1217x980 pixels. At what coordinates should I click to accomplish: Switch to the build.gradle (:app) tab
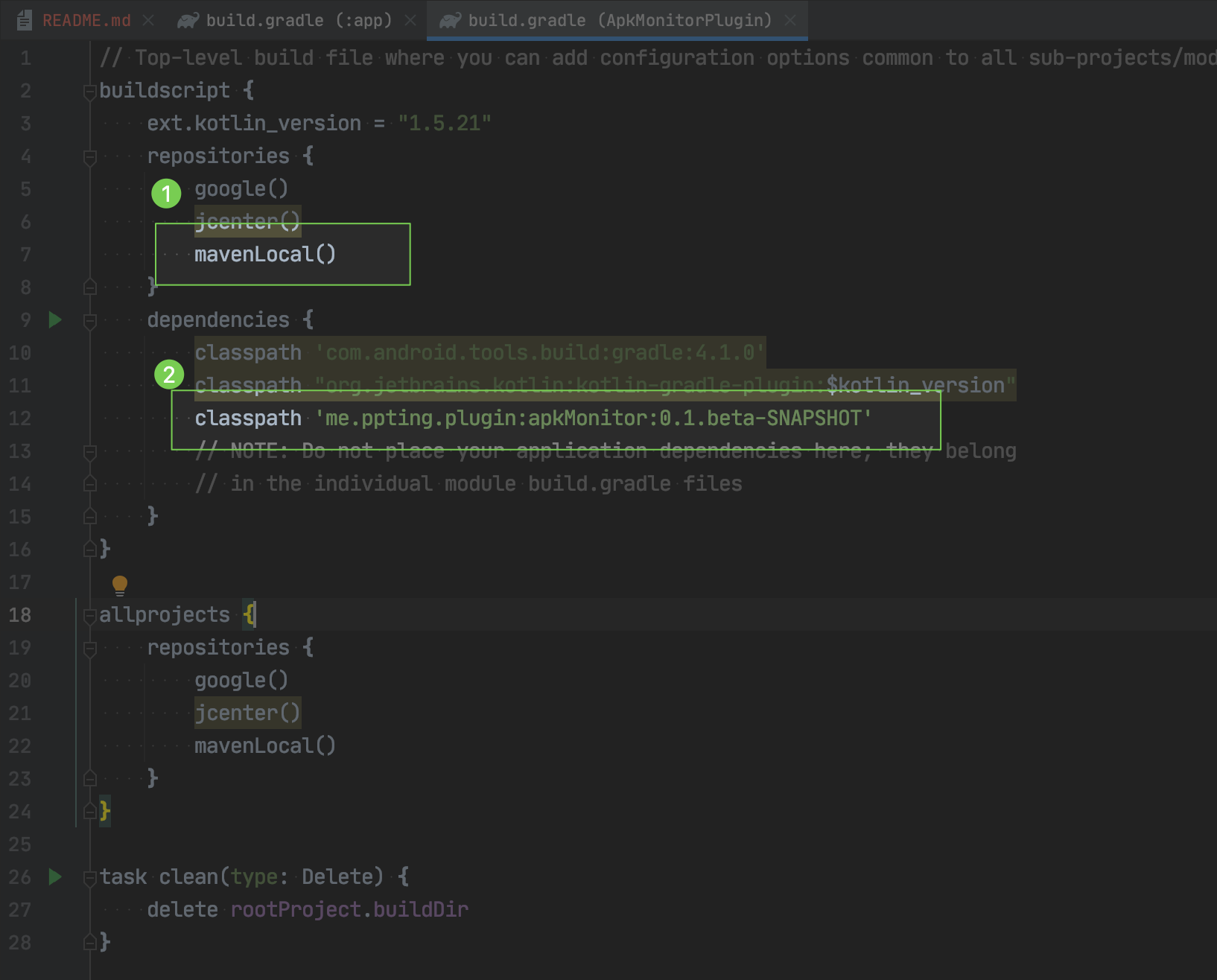pos(298,20)
